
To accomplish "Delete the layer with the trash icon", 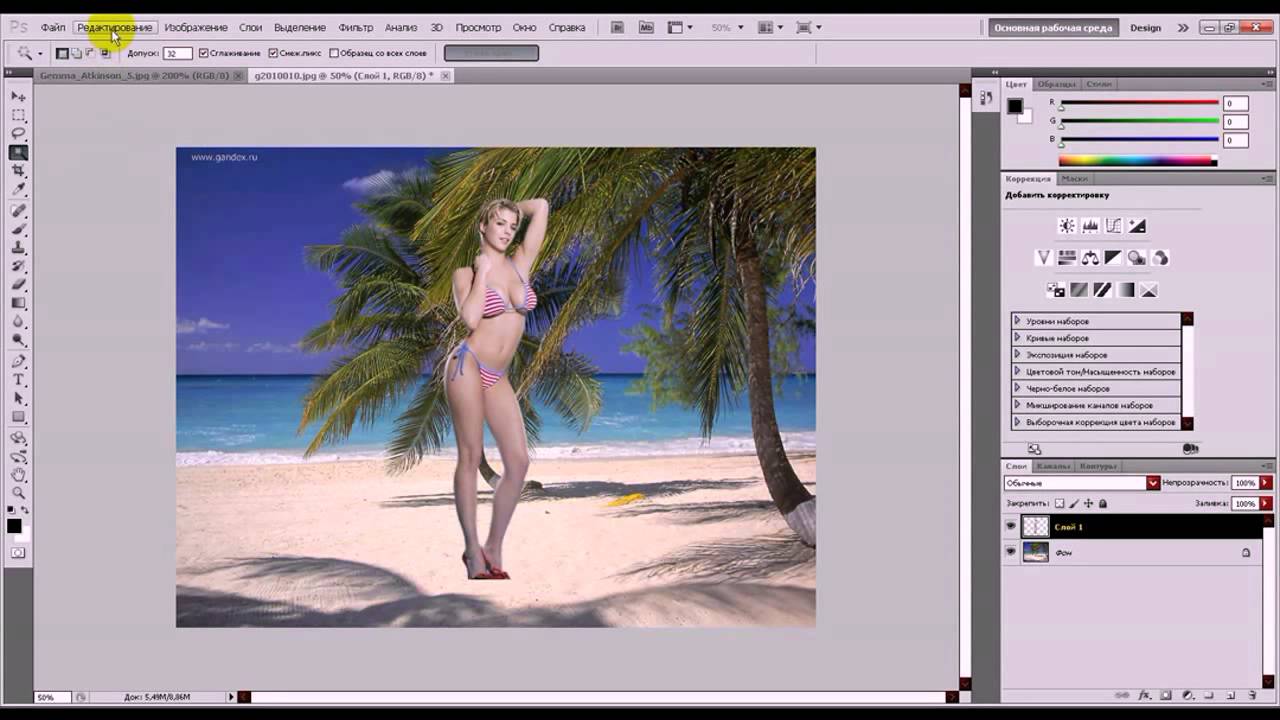I will click(x=1252, y=695).
